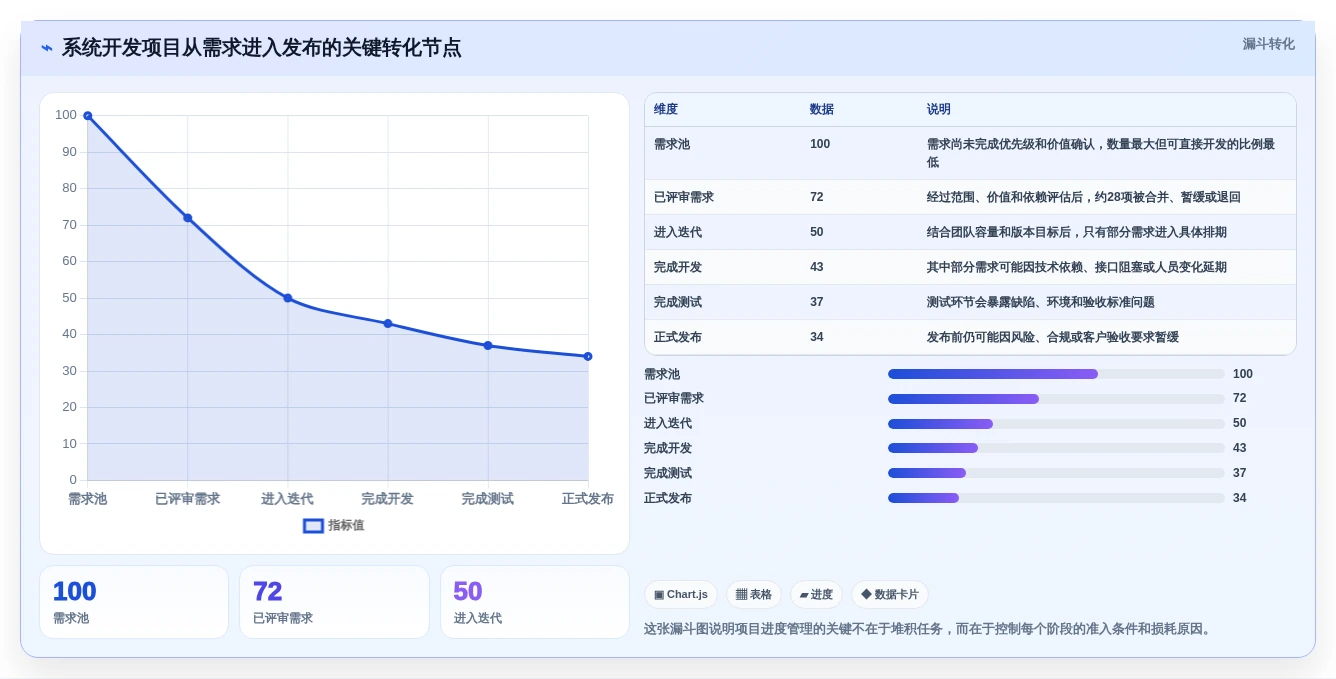The width and height of the screenshot is (1336, 679).
Task: Click the table value 37
Action: 817,302
